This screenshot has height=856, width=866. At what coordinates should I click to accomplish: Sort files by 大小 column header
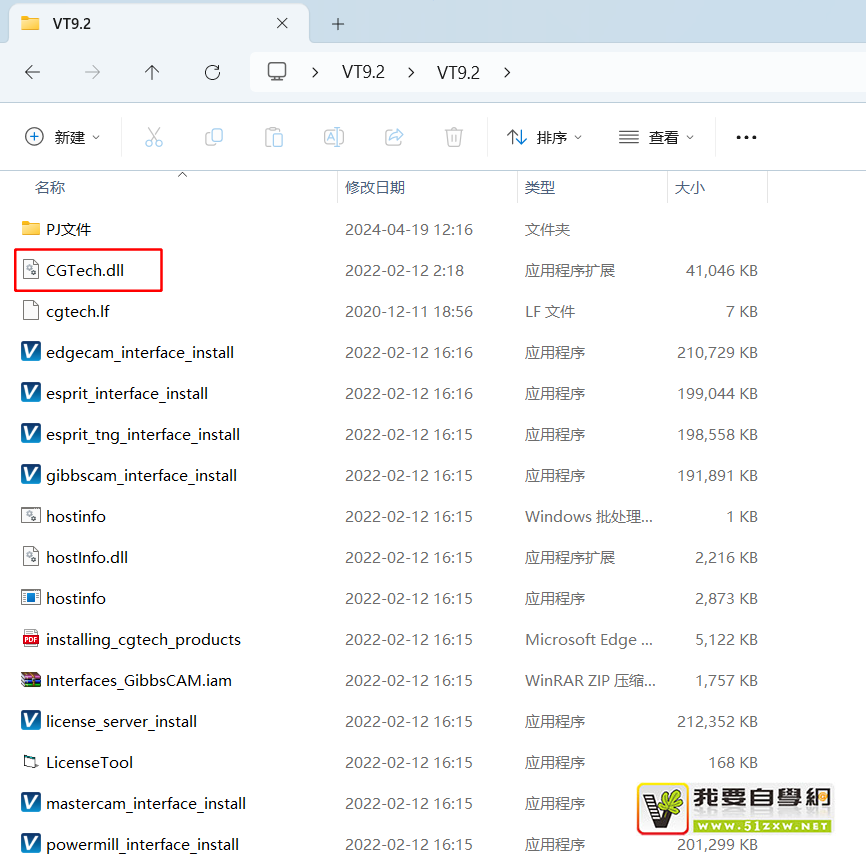pos(689,187)
